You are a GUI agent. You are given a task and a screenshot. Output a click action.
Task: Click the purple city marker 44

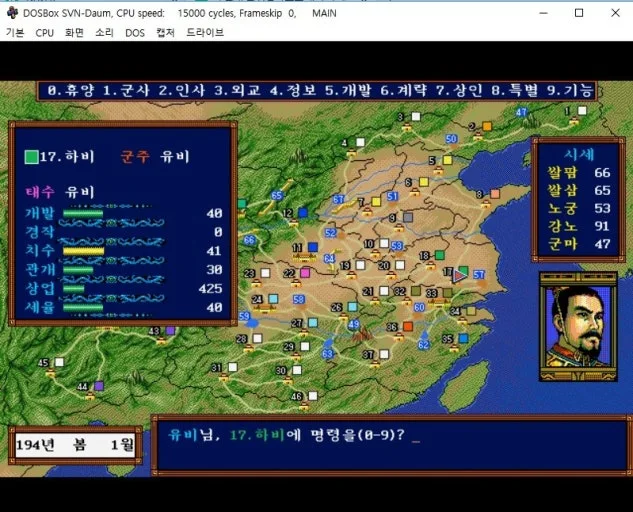point(99,386)
